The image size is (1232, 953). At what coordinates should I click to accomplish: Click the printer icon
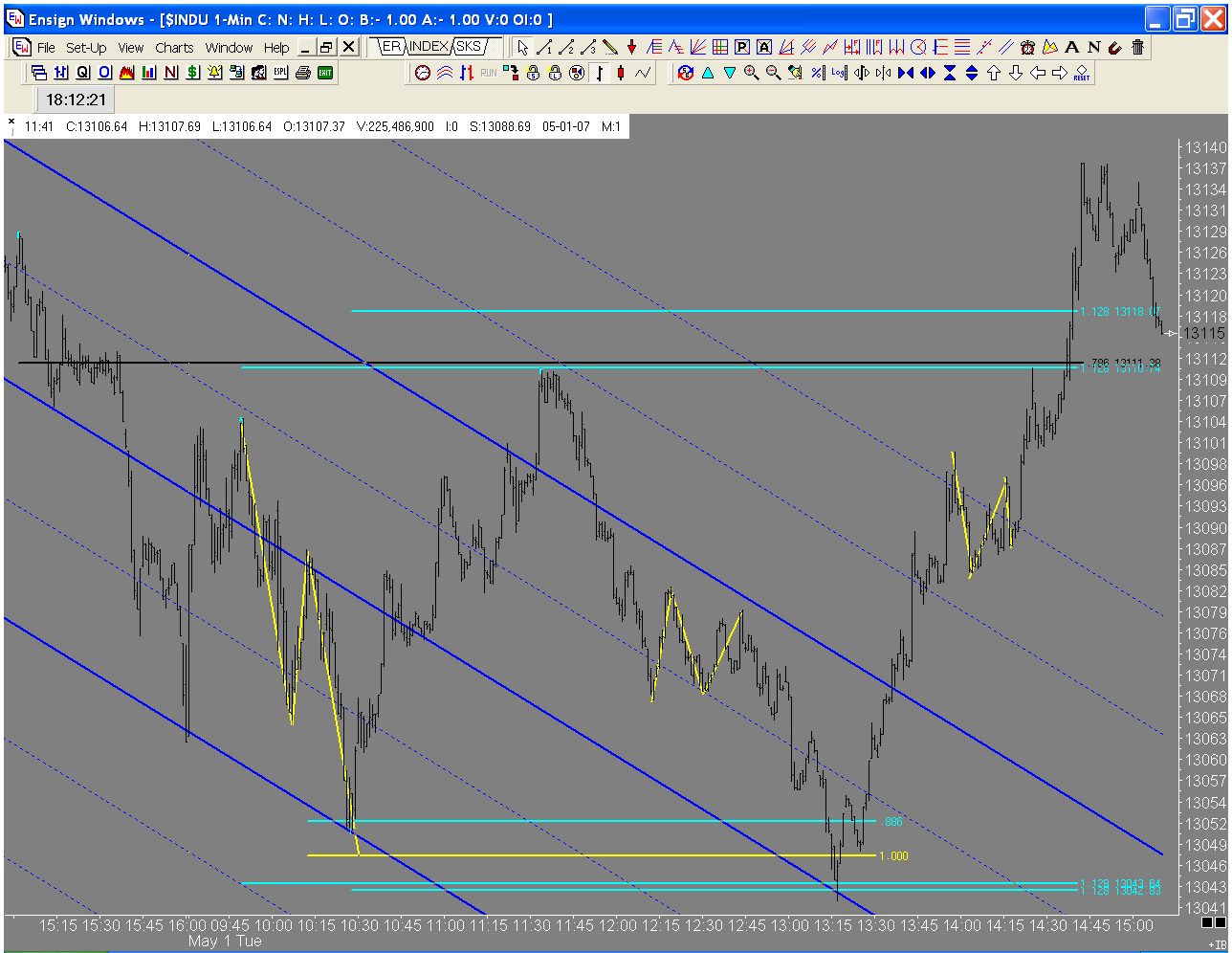[303, 73]
